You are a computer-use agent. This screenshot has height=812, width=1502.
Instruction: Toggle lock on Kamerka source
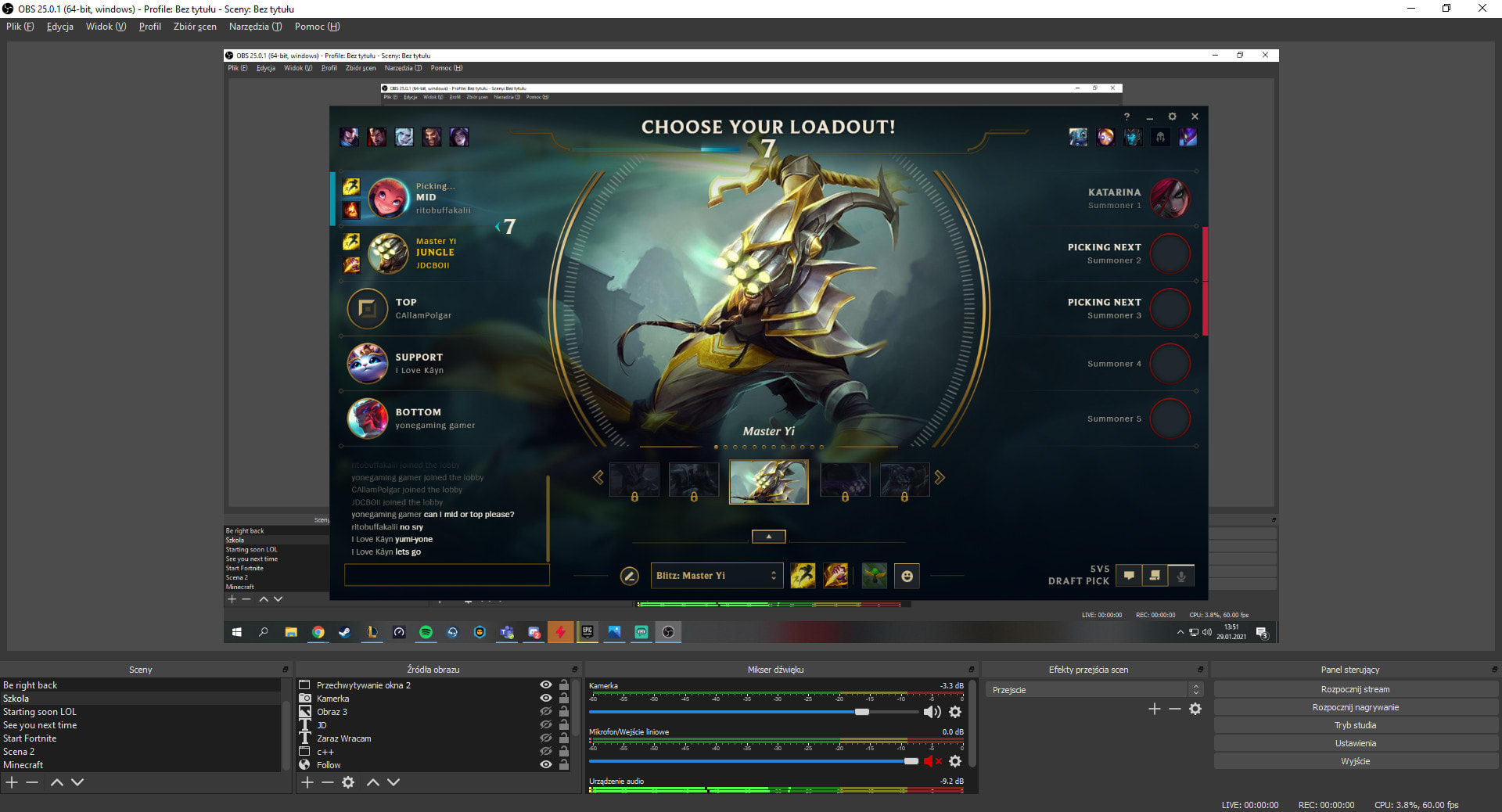pyautogui.click(x=563, y=699)
